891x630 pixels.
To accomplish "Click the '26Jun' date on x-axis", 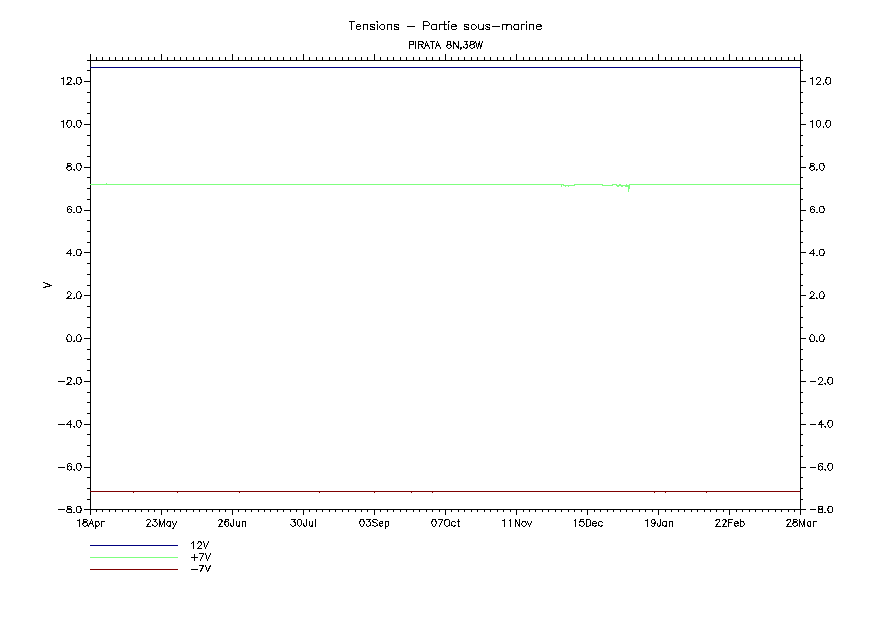I will click(232, 523).
